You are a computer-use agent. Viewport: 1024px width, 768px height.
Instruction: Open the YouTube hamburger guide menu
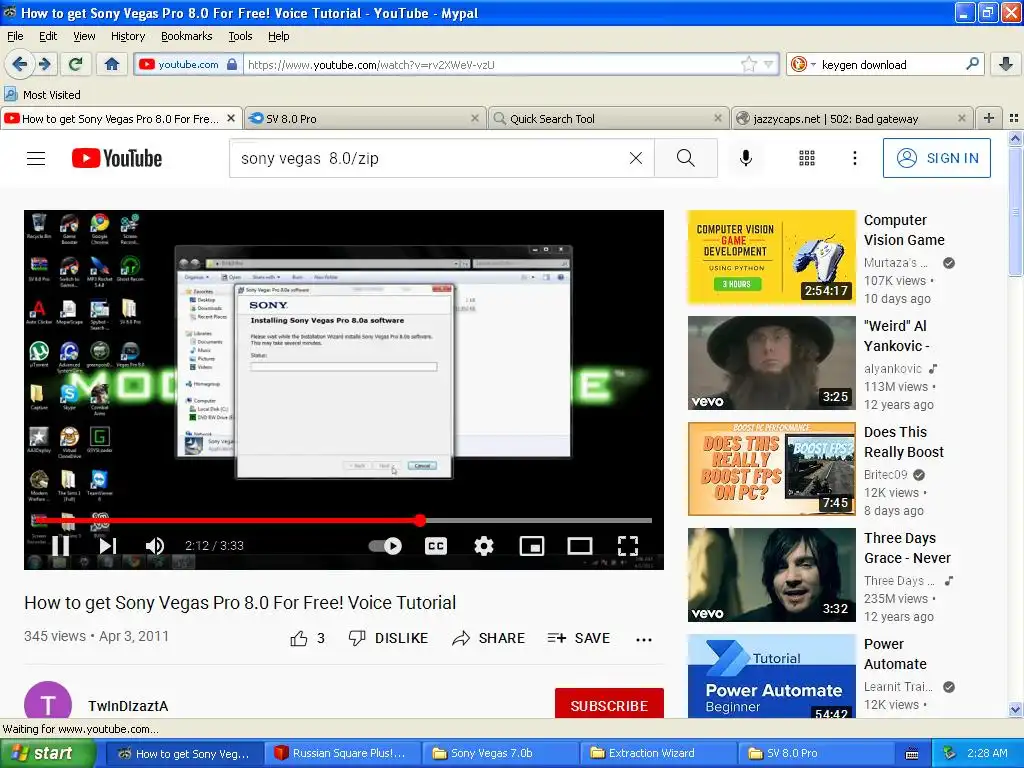[x=36, y=158]
